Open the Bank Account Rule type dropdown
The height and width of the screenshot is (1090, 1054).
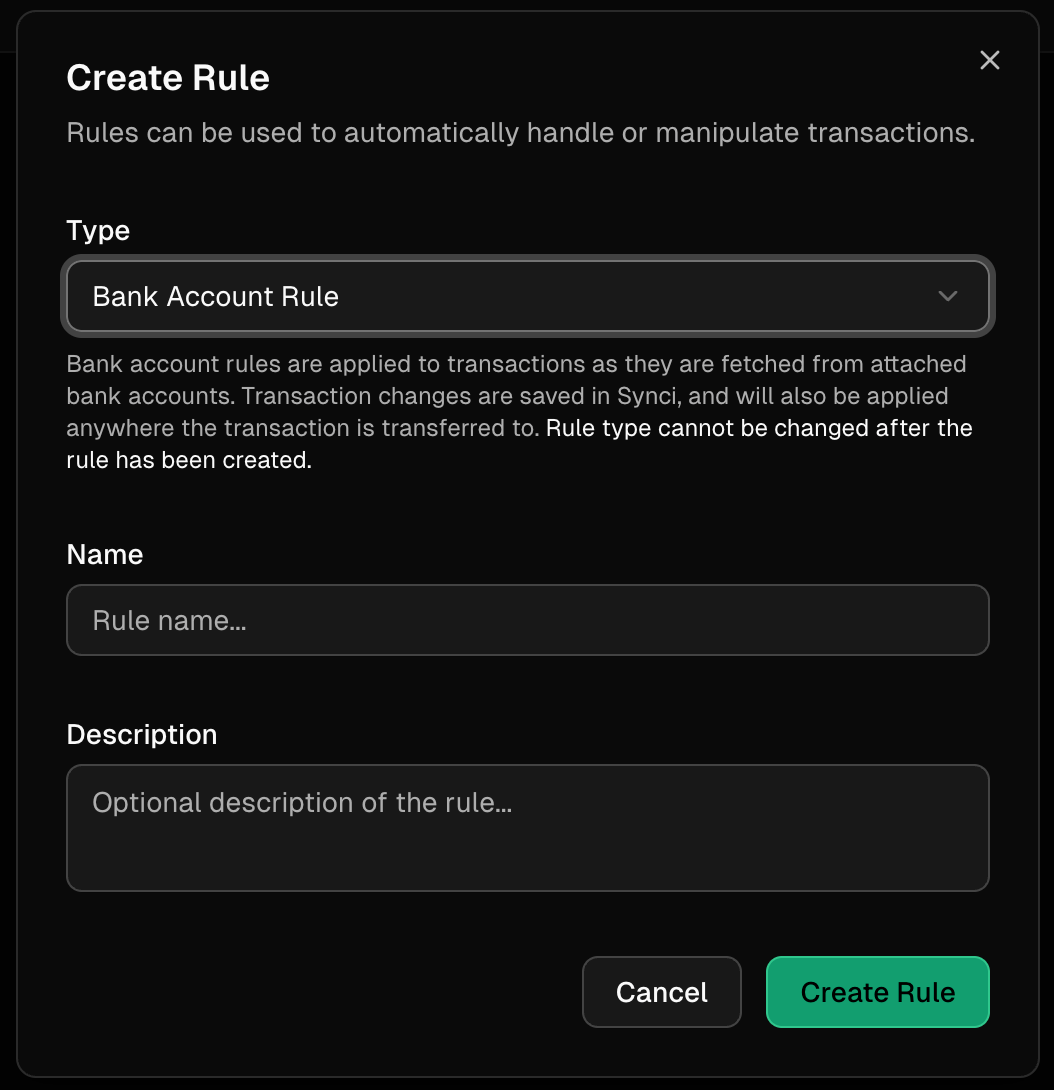tap(528, 296)
